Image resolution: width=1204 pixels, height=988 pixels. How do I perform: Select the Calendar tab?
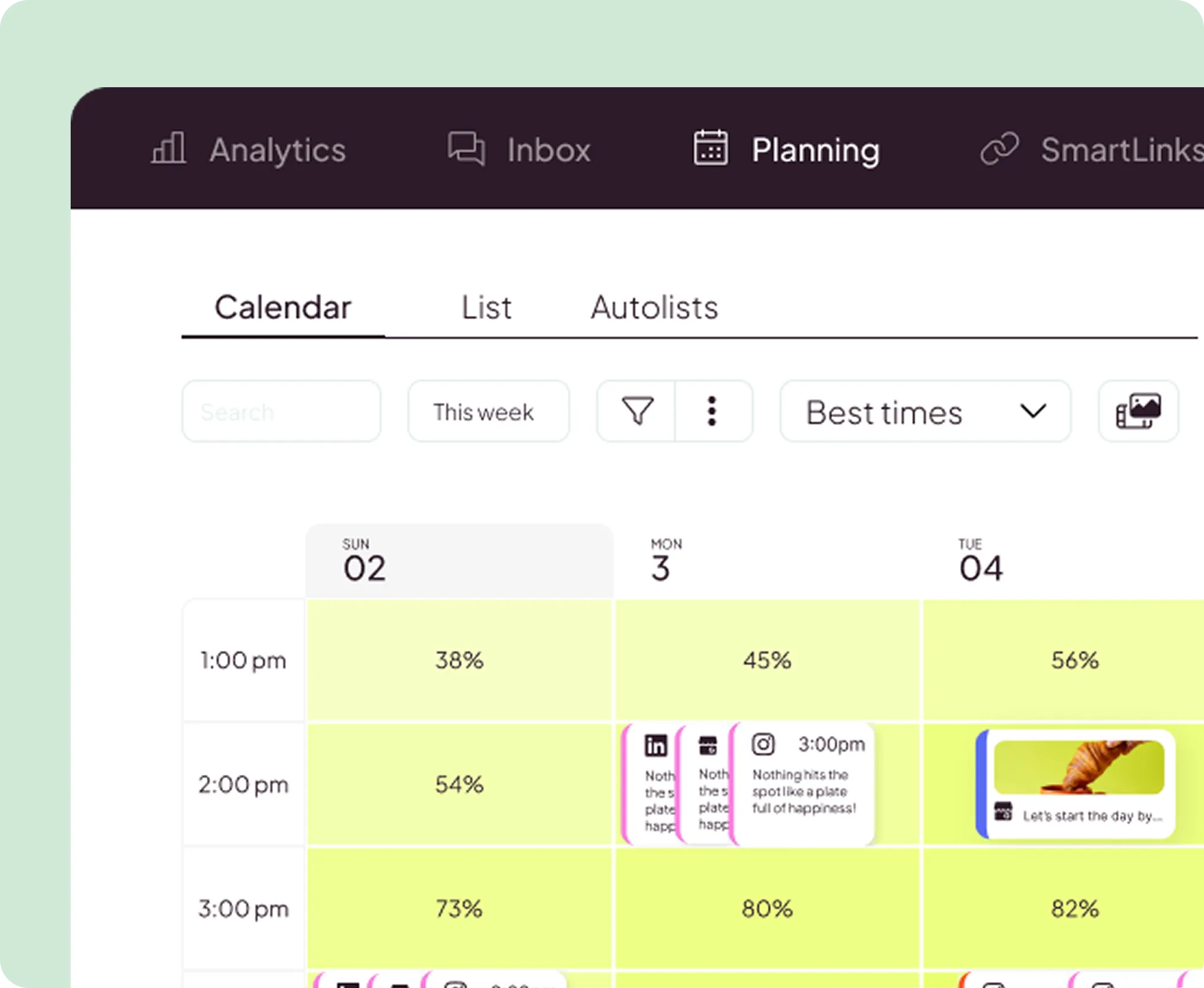[x=283, y=307]
